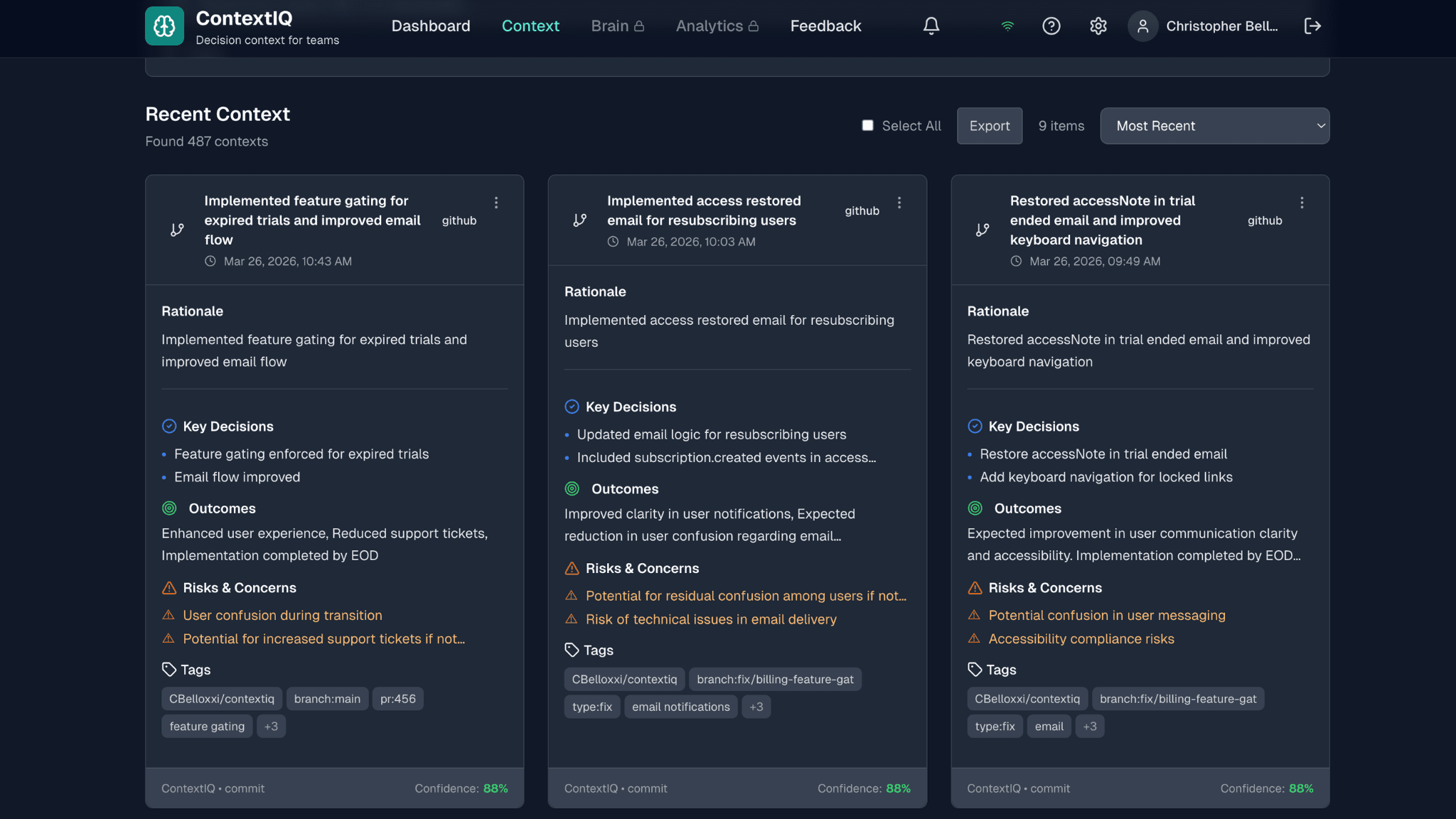This screenshot has height=819, width=1456.
Task: Click the Christopher Bell profile avatar icon
Action: (x=1143, y=26)
